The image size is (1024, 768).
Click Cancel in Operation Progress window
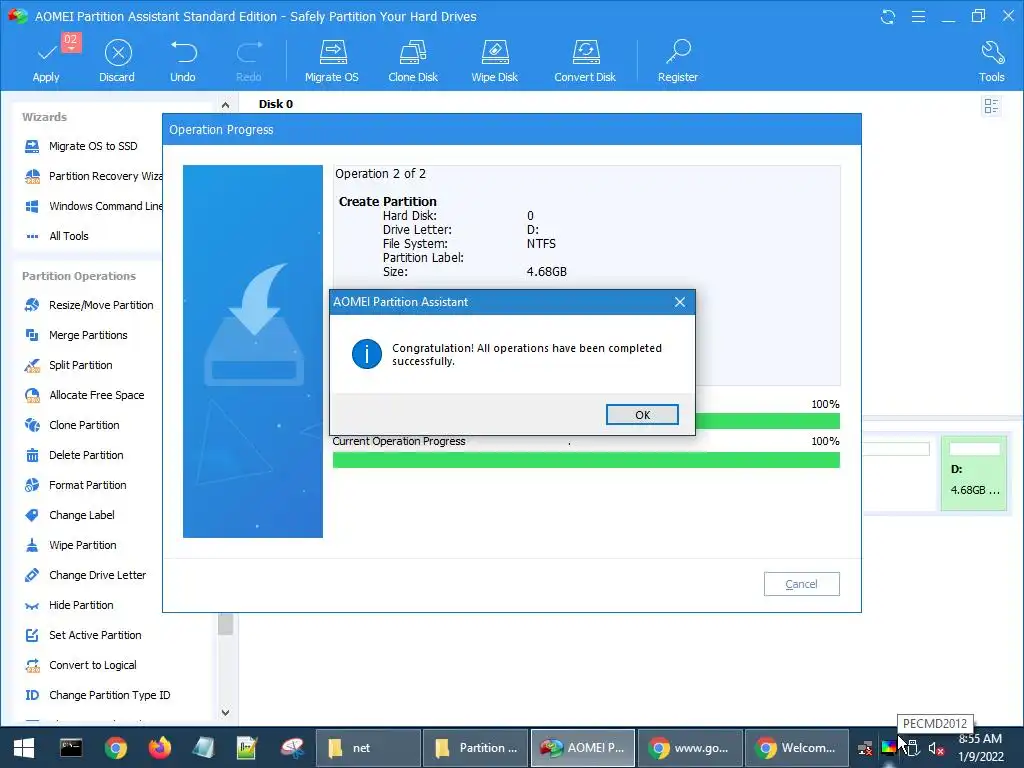pos(801,584)
